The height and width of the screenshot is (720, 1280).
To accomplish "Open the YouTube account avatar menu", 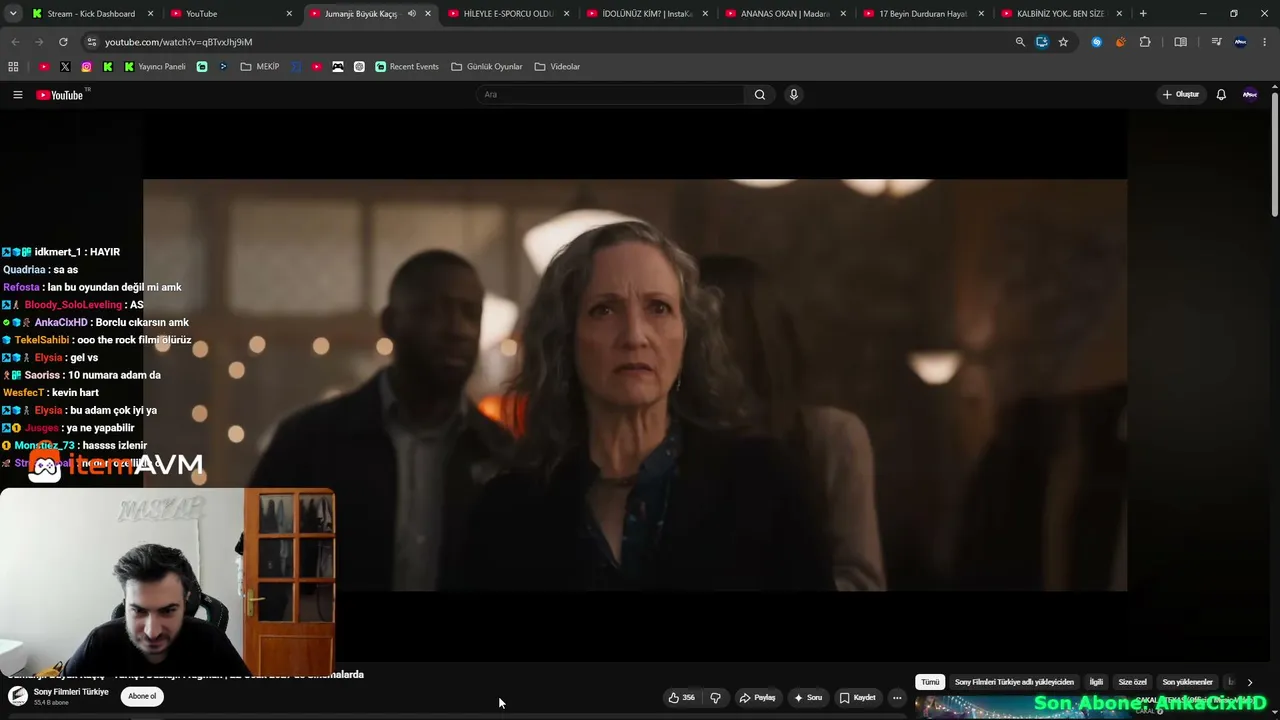I will point(1249,95).
